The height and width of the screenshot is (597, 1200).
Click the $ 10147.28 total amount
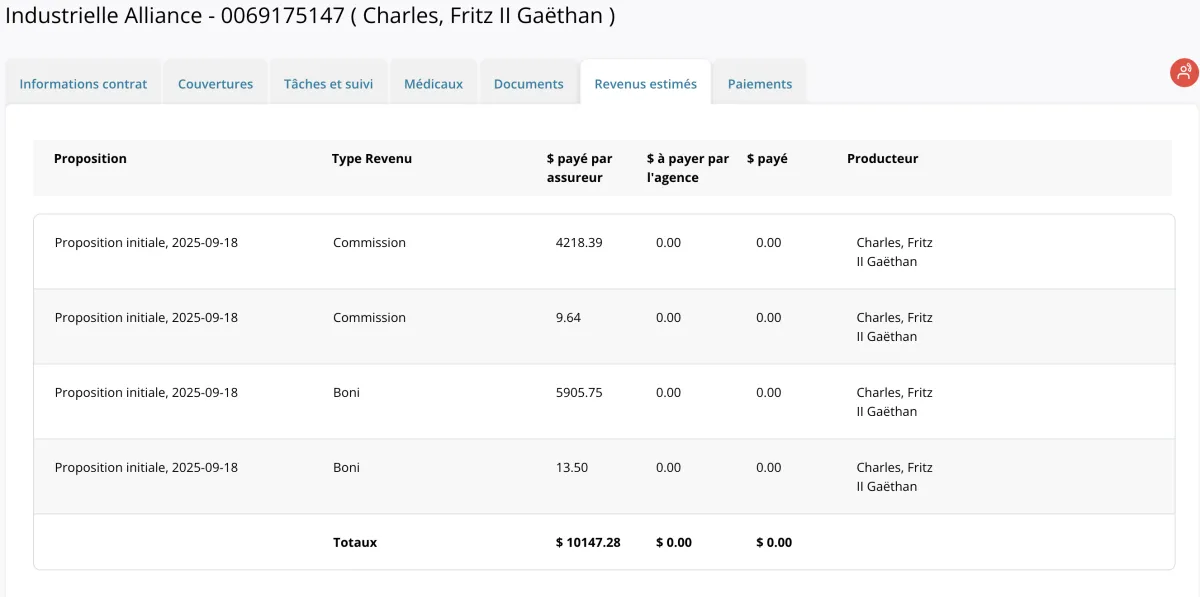click(588, 543)
